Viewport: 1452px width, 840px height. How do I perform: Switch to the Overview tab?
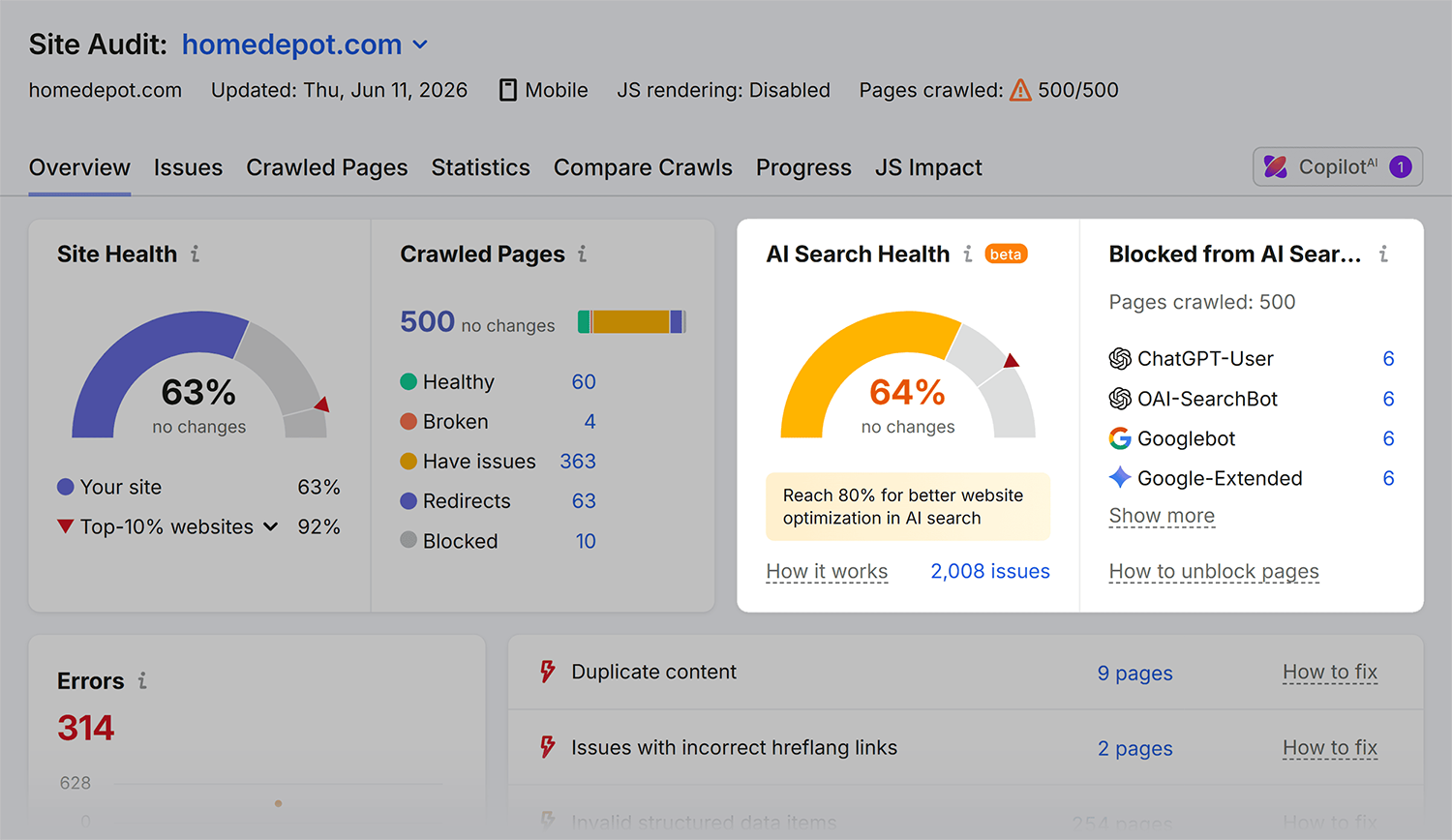[79, 167]
